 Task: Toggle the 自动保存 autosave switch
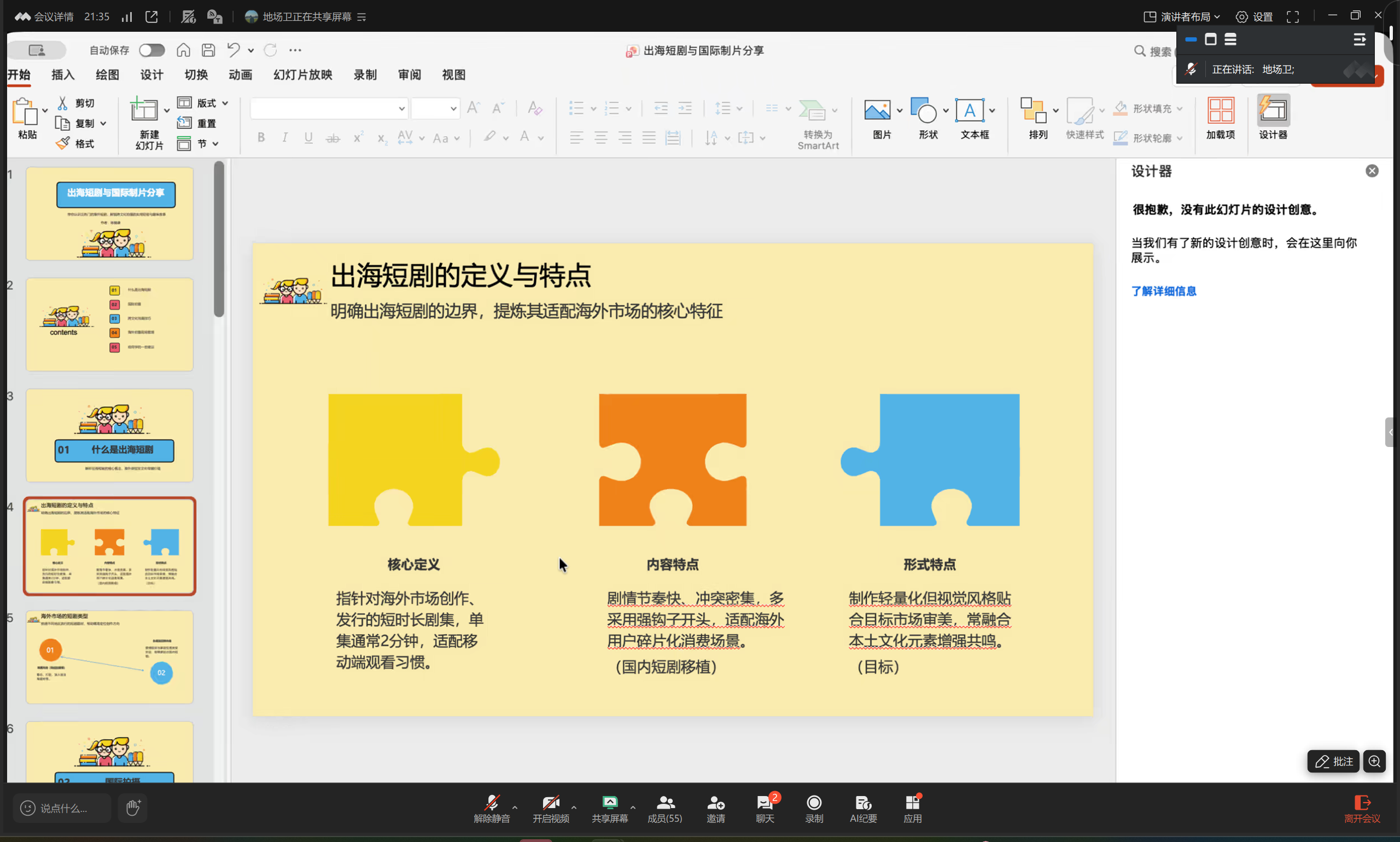coord(152,50)
